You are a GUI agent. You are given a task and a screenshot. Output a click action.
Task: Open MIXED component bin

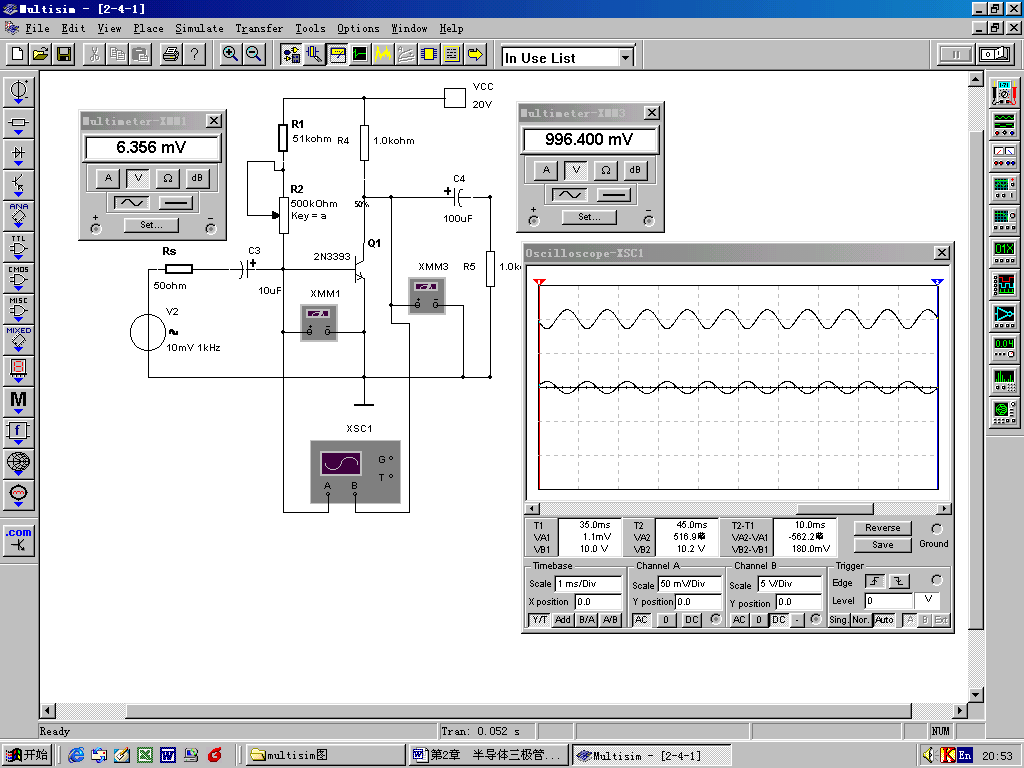[18, 340]
